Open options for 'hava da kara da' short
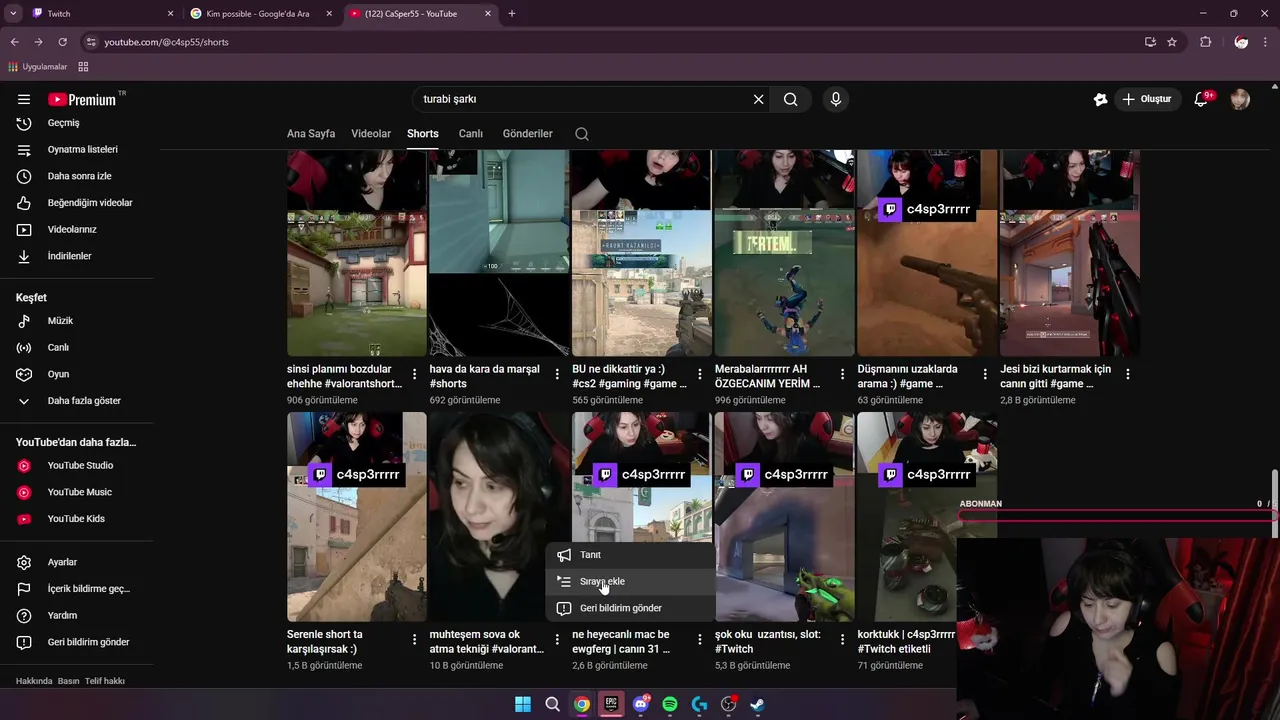Image resolution: width=1280 pixels, height=720 pixels. coord(557,374)
